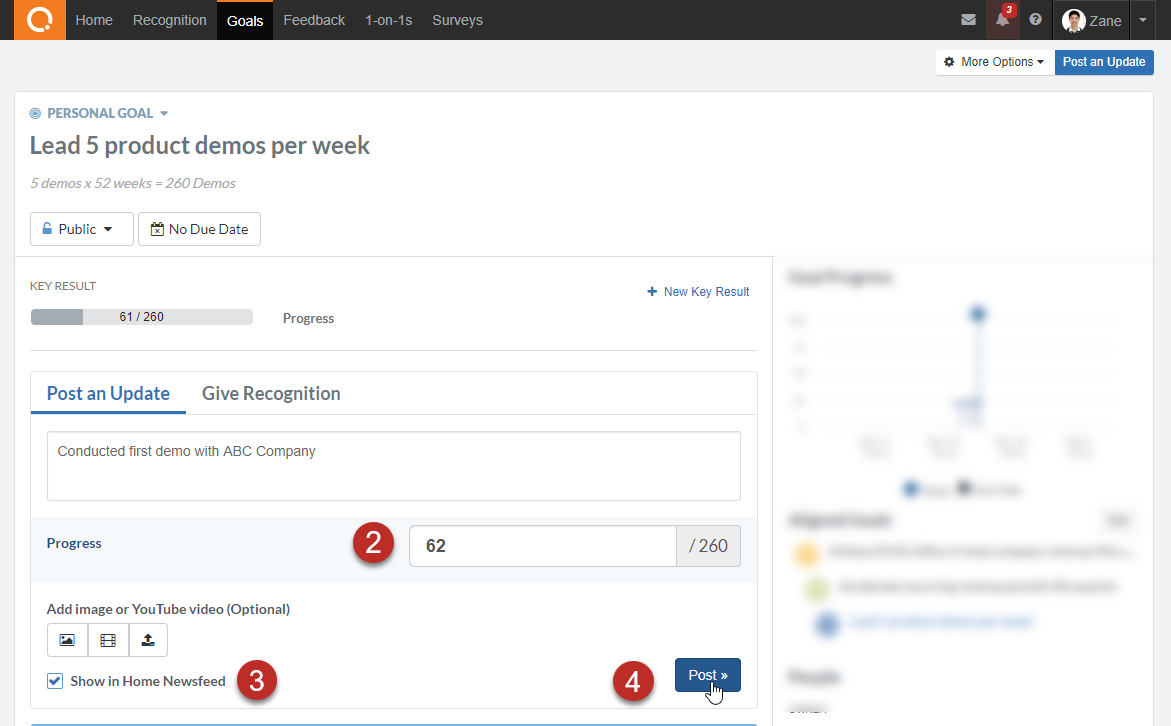Open the messages envelope icon
This screenshot has width=1171, height=726.
pos(968,20)
